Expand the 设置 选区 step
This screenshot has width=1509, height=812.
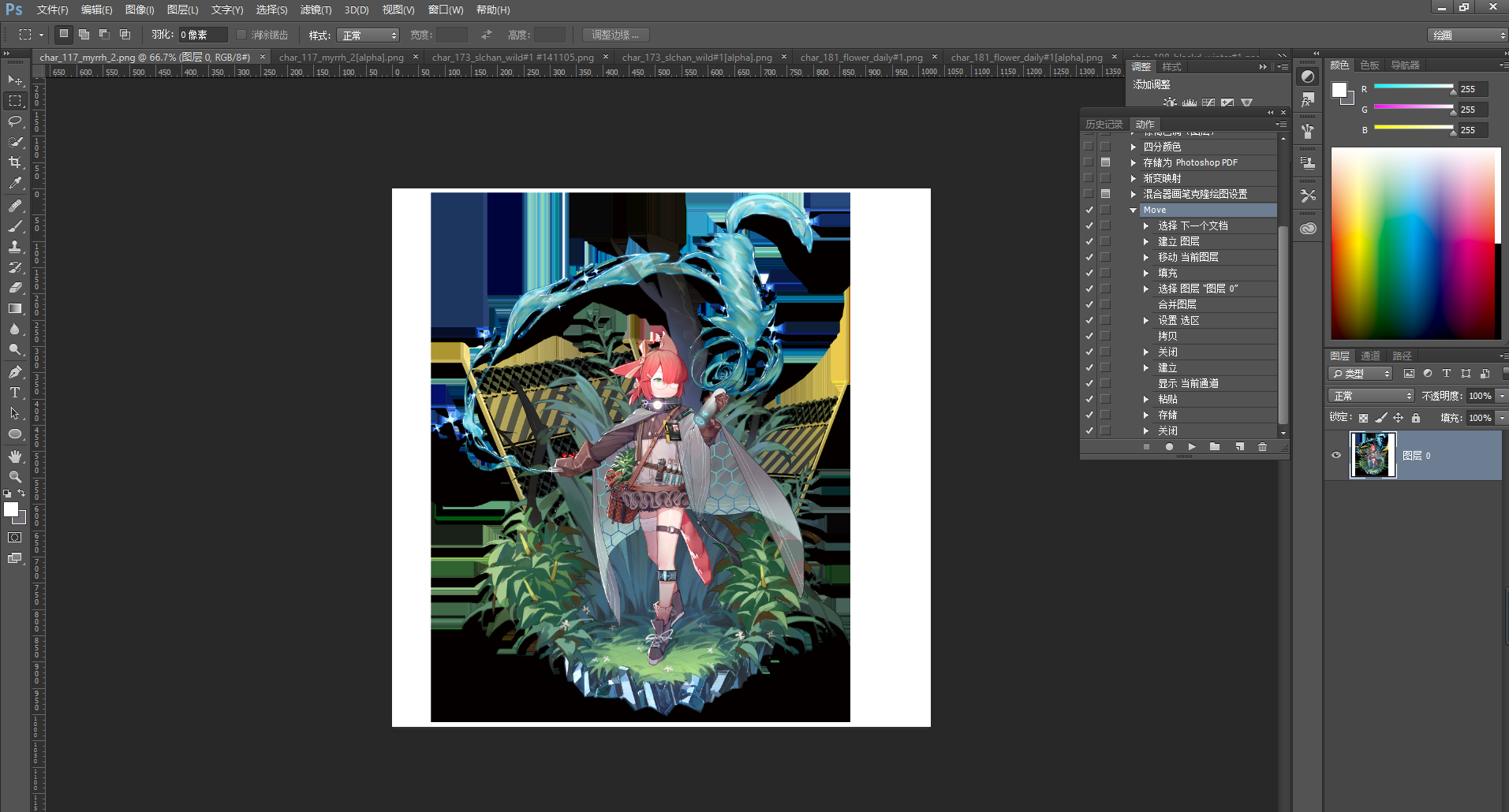tap(1146, 320)
